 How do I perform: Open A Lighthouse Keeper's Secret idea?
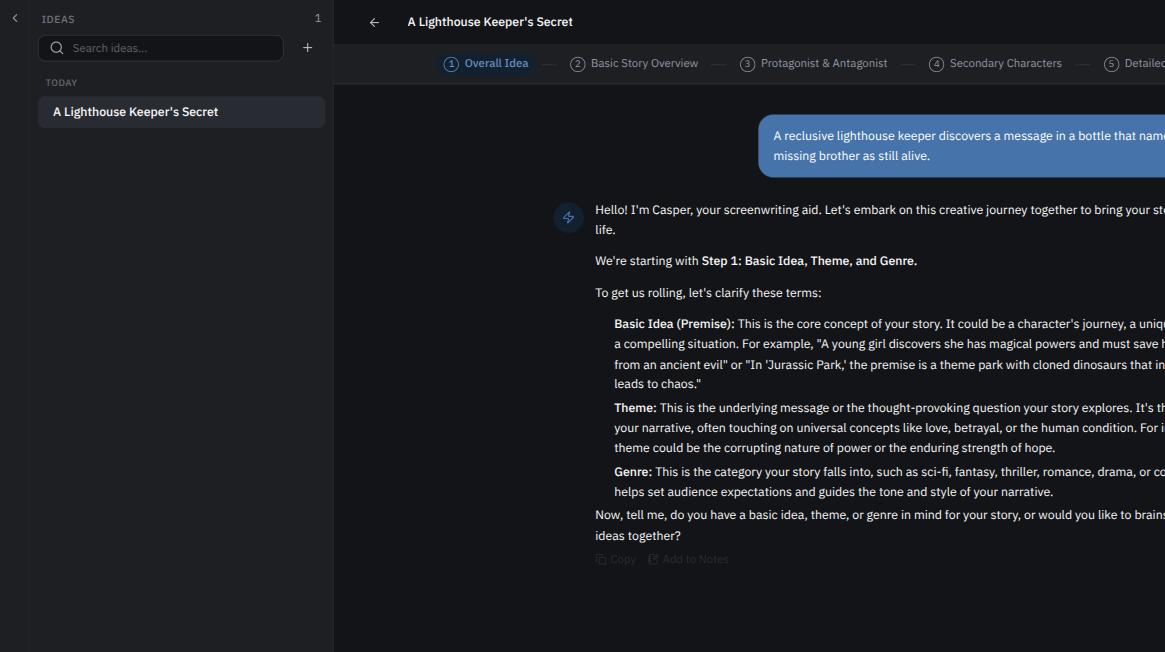(x=181, y=112)
